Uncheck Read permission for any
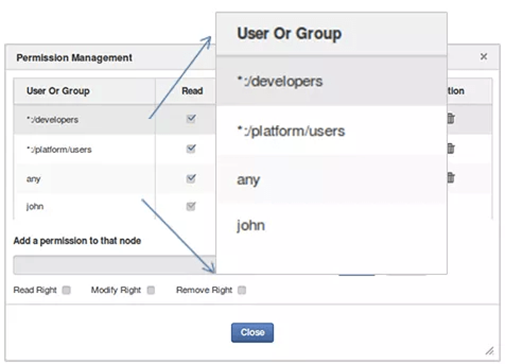This screenshot has height=364, width=505. pos(191,178)
